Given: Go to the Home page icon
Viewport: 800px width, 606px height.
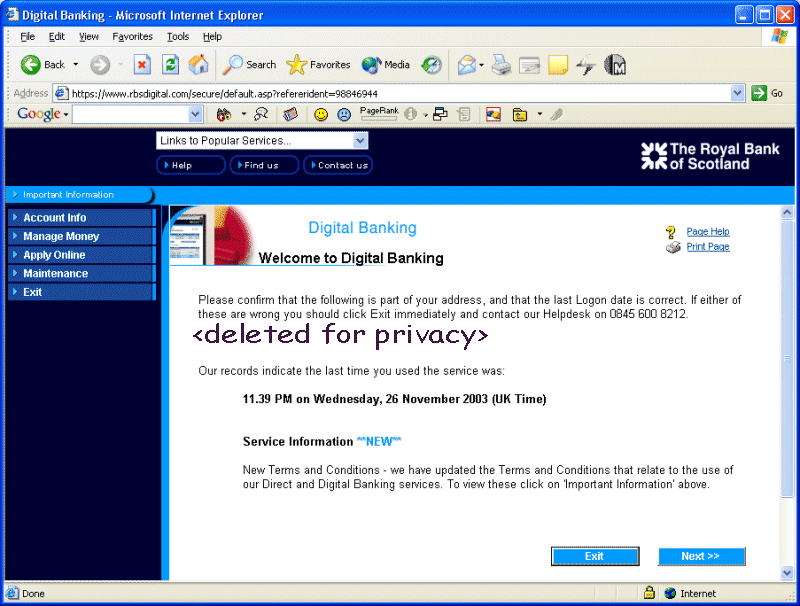Looking at the screenshot, I should click(x=198, y=65).
